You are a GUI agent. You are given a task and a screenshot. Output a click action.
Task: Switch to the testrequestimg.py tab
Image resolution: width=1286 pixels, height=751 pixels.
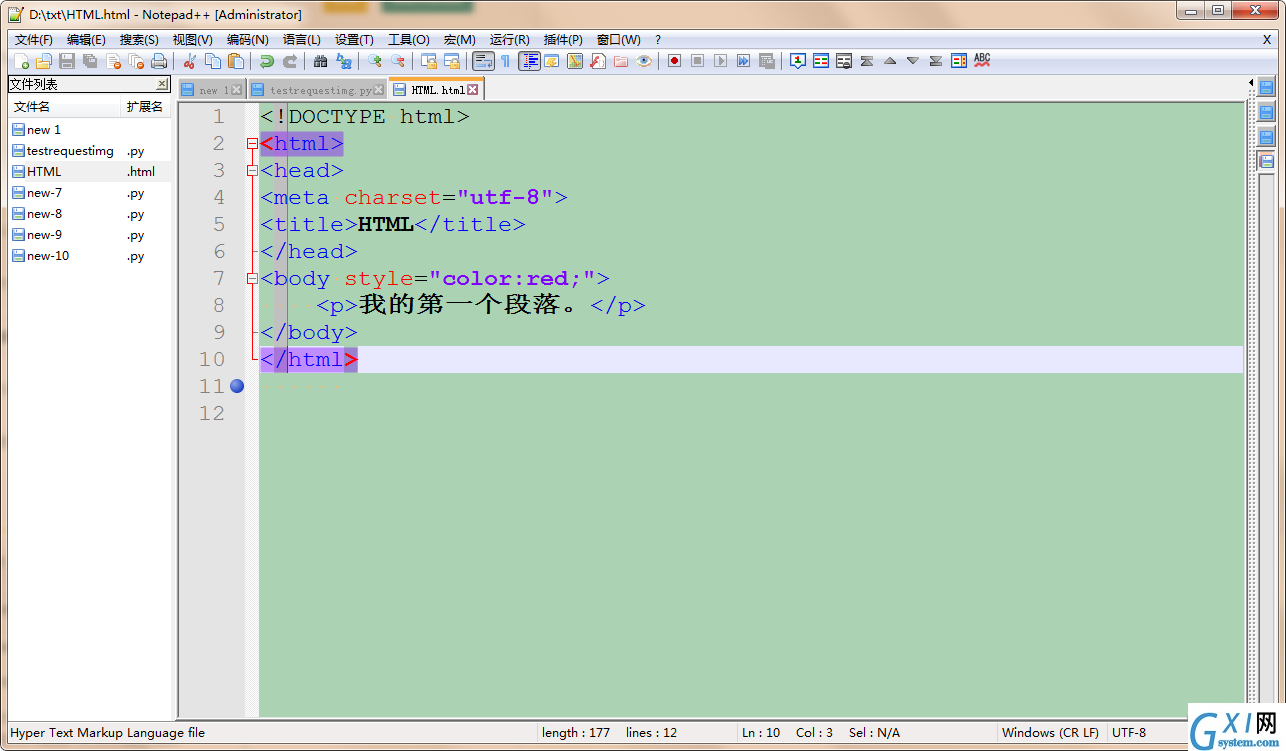tap(317, 90)
